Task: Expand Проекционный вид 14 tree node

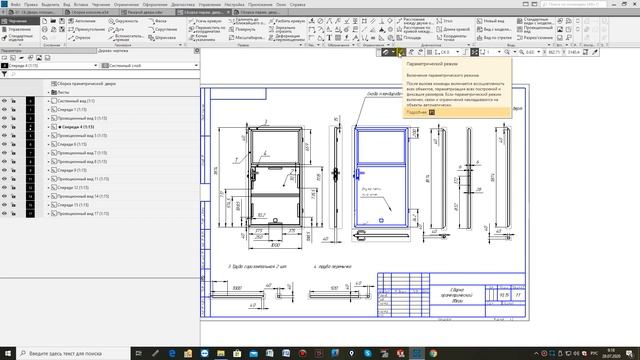Action: [x=49, y=196]
